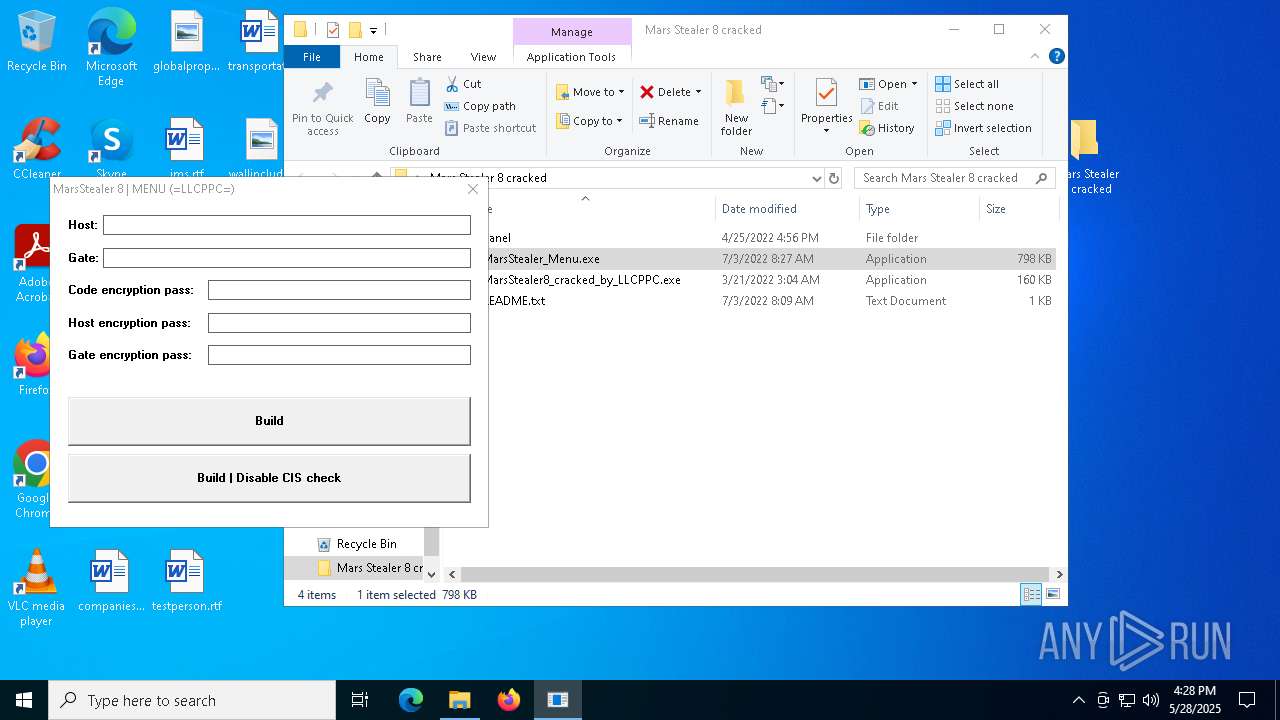Viewport: 1280px width, 720px height.
Task: Open the Windows Start menu
Action: pyautogui.click(x=24, y=700)
